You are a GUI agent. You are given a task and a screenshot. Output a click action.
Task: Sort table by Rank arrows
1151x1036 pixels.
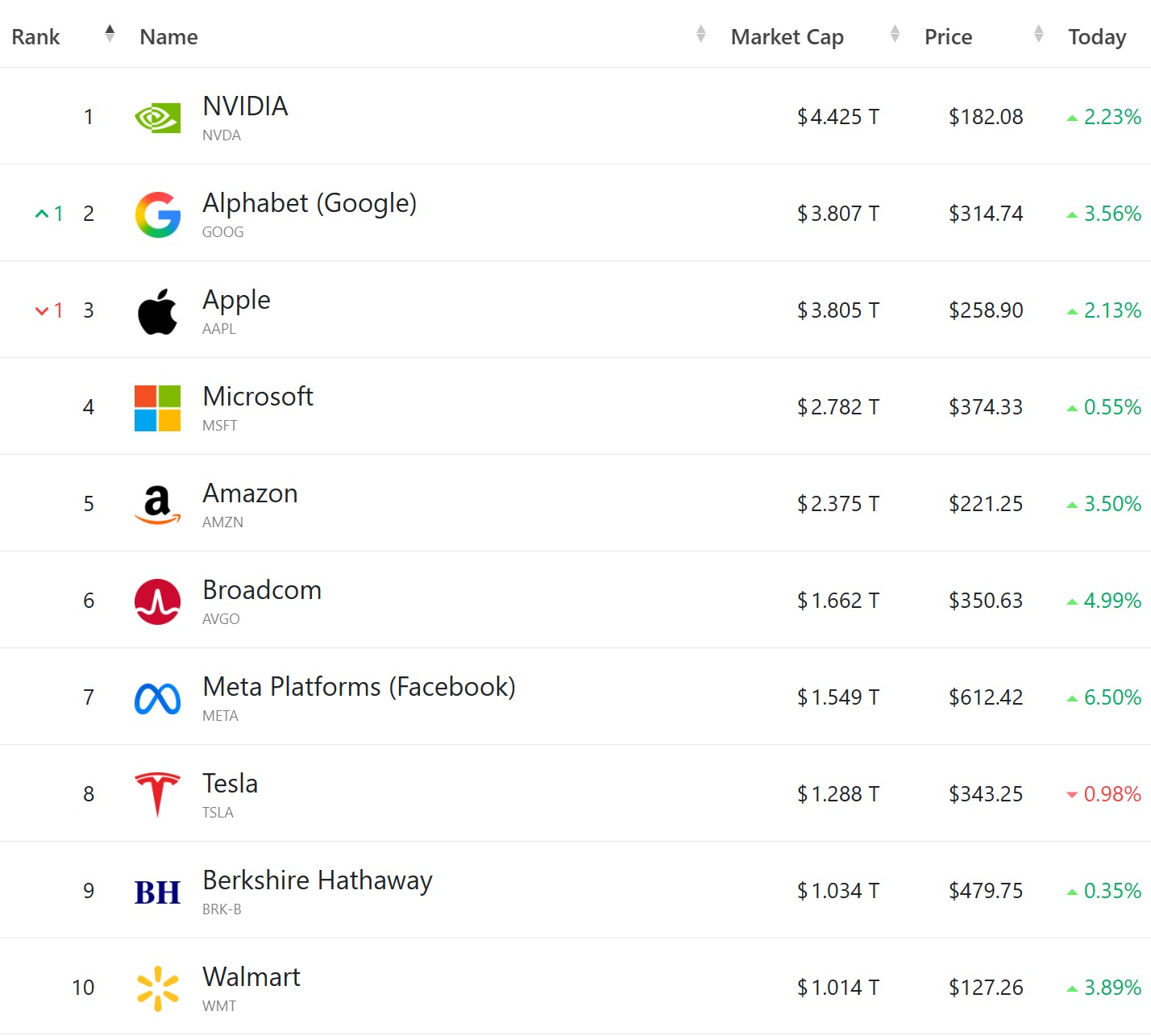click(110, 34)
